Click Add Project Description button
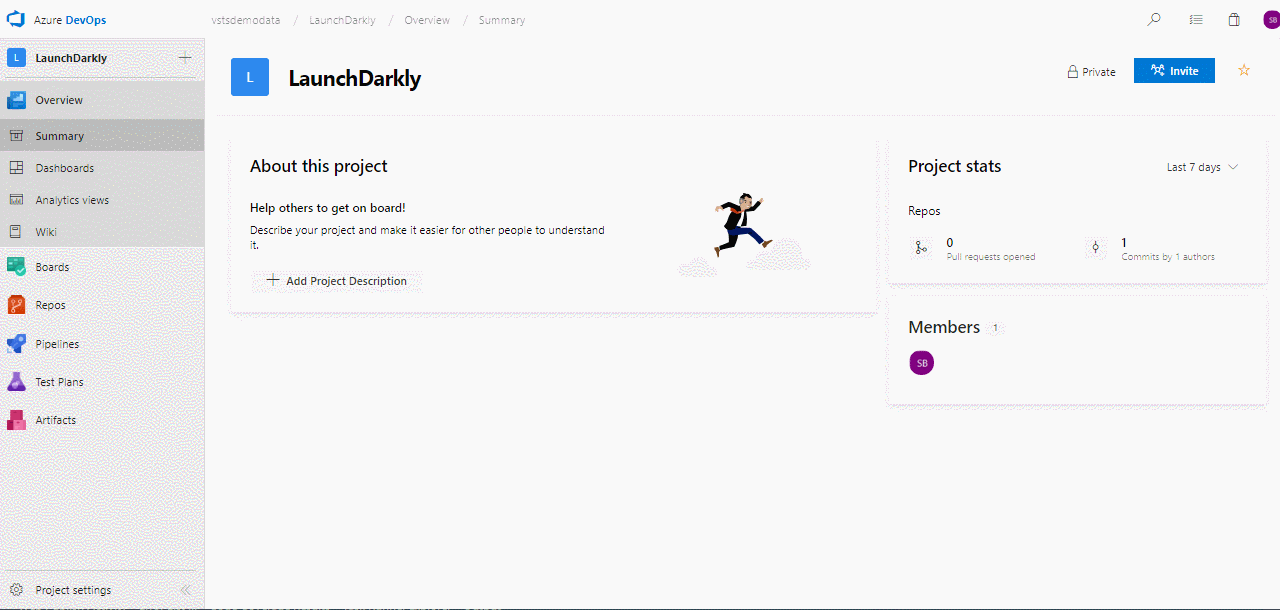 tap(336, 281)
